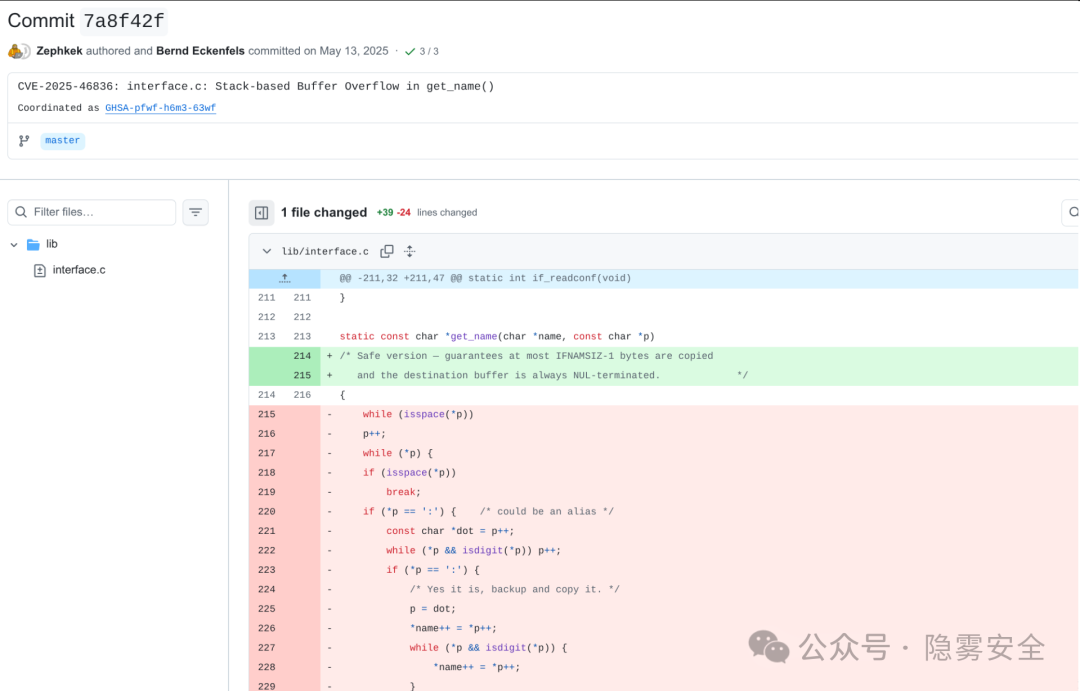Click inside the Filter files field
Viewport: 1080px width, 691px height.
100,212
